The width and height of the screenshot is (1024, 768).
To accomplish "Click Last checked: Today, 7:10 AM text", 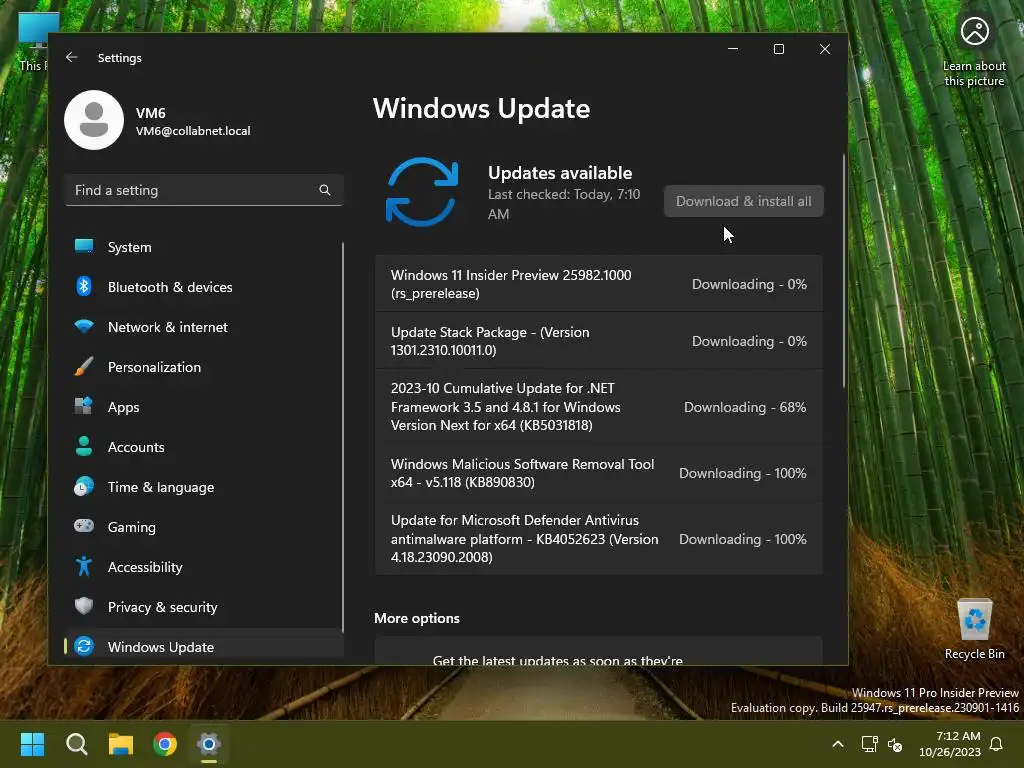I will coord(564,204).
